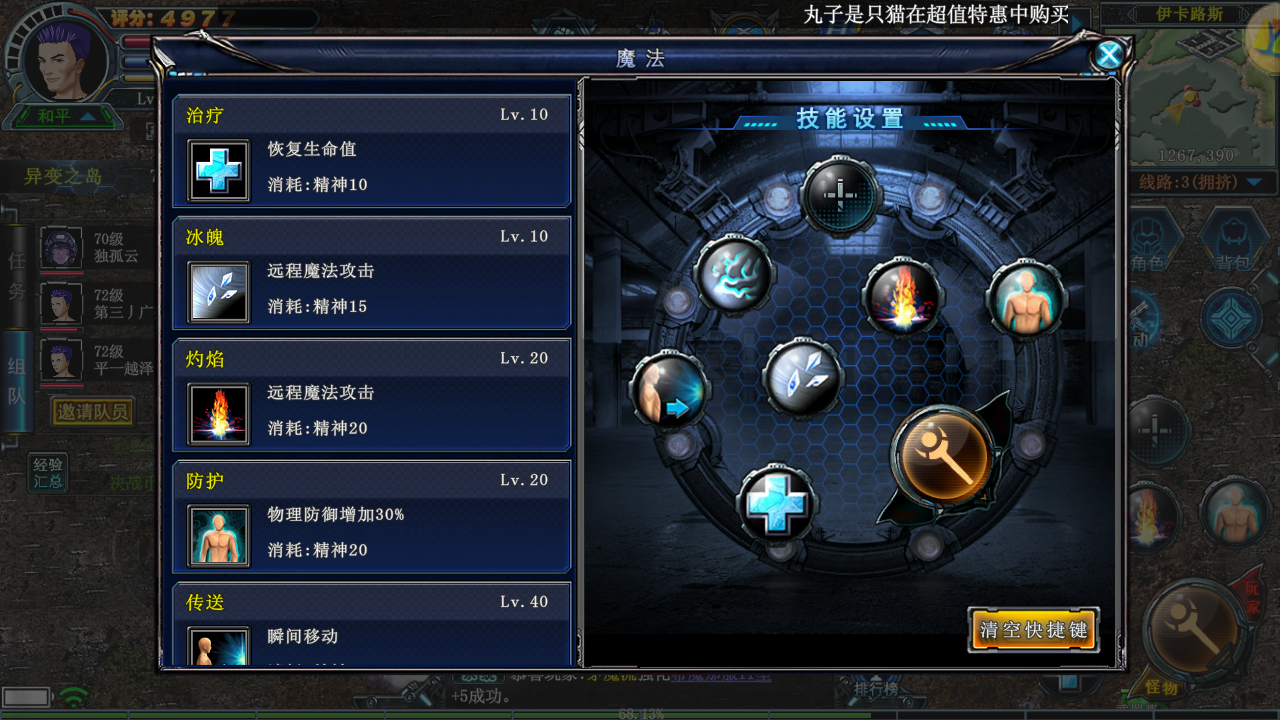The height and width of the screenshot is (720, 1280).
Task: Click the blue cross heal slot on wheel
Action: pyautogui.click(x=776, y=503)
